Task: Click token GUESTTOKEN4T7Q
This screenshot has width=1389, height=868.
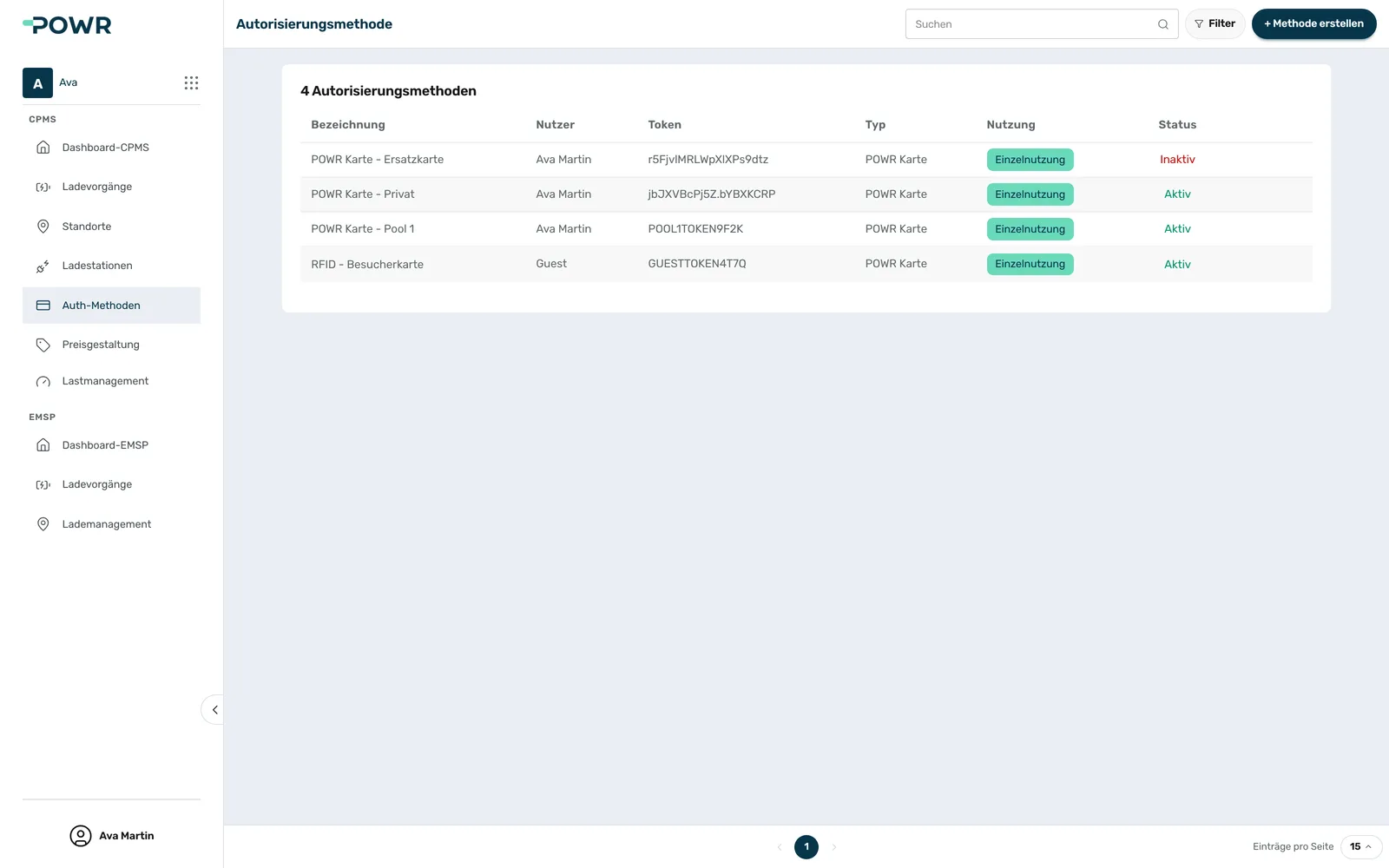Action: pyautogui.click(x=697, y=264)
